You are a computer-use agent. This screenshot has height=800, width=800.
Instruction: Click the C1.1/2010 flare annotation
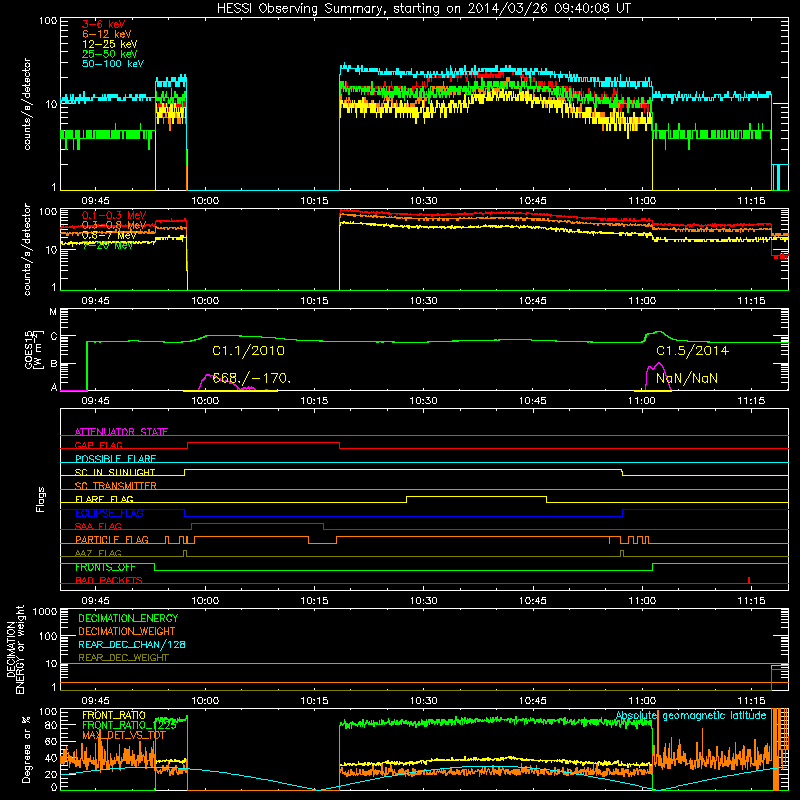tap(248, 351)
